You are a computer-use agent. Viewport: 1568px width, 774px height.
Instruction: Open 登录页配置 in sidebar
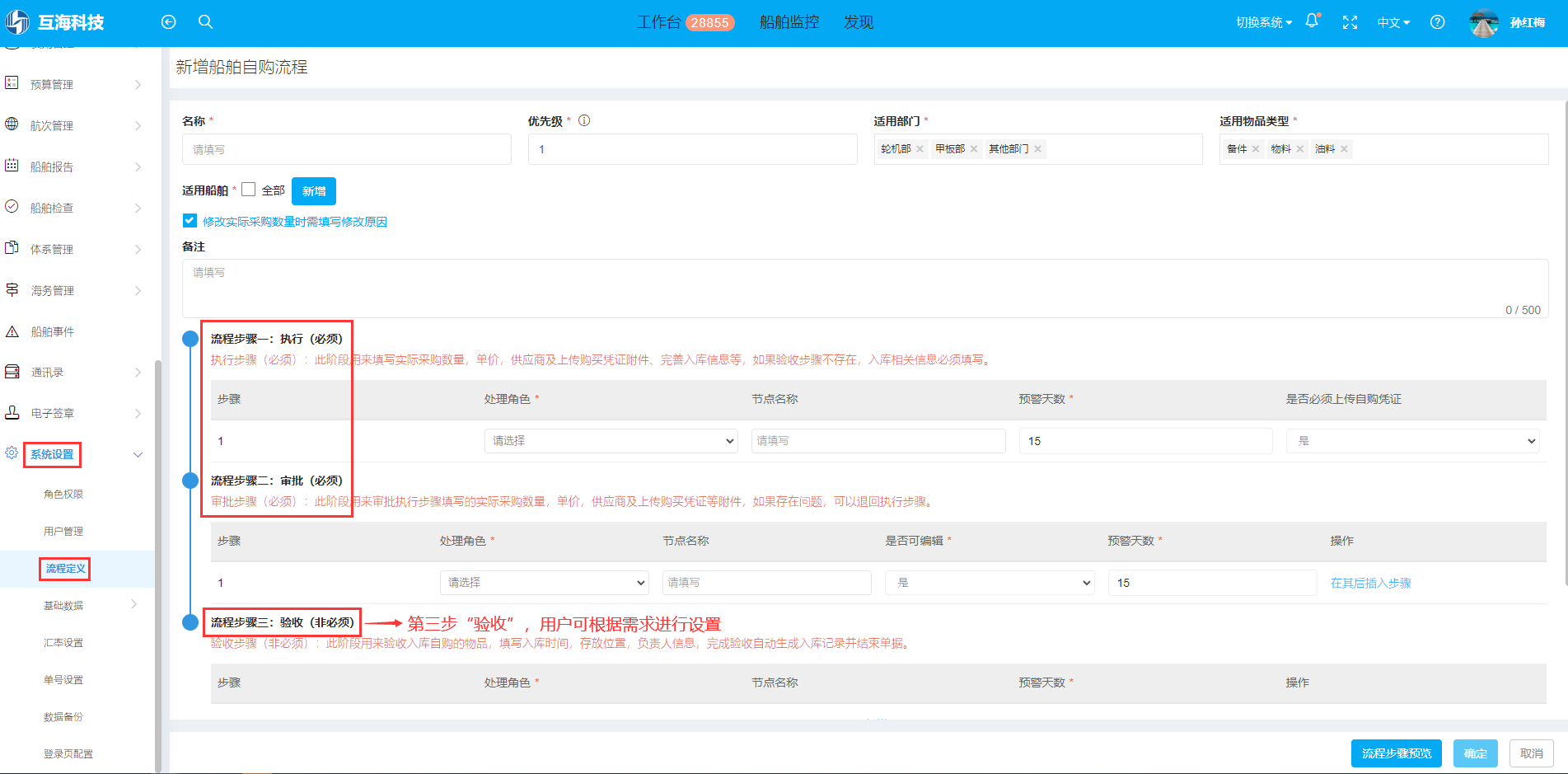68,754
